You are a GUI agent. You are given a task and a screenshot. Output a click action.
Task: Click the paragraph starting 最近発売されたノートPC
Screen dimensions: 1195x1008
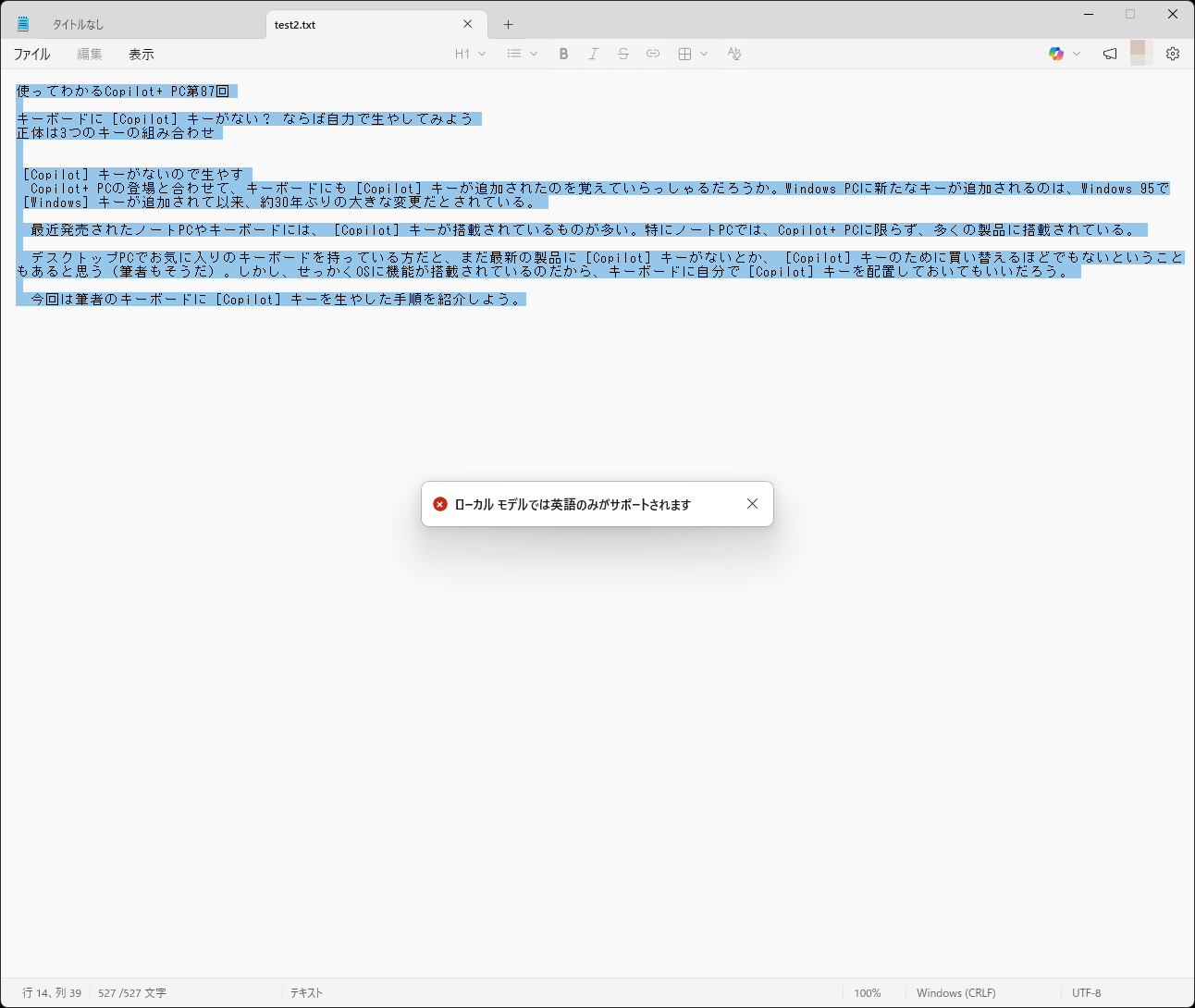click(582, 230)
